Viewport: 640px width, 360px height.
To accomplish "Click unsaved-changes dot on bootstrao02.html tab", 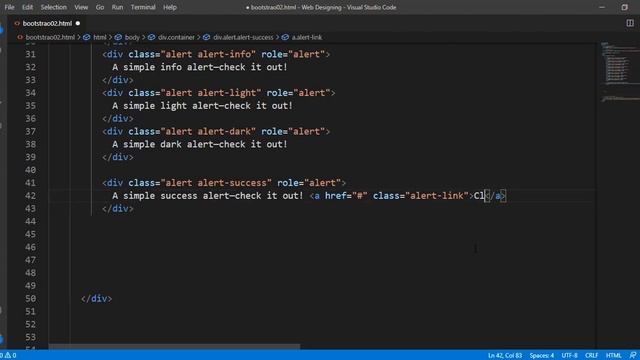I will pyautogui.click(x=78, y=23).
